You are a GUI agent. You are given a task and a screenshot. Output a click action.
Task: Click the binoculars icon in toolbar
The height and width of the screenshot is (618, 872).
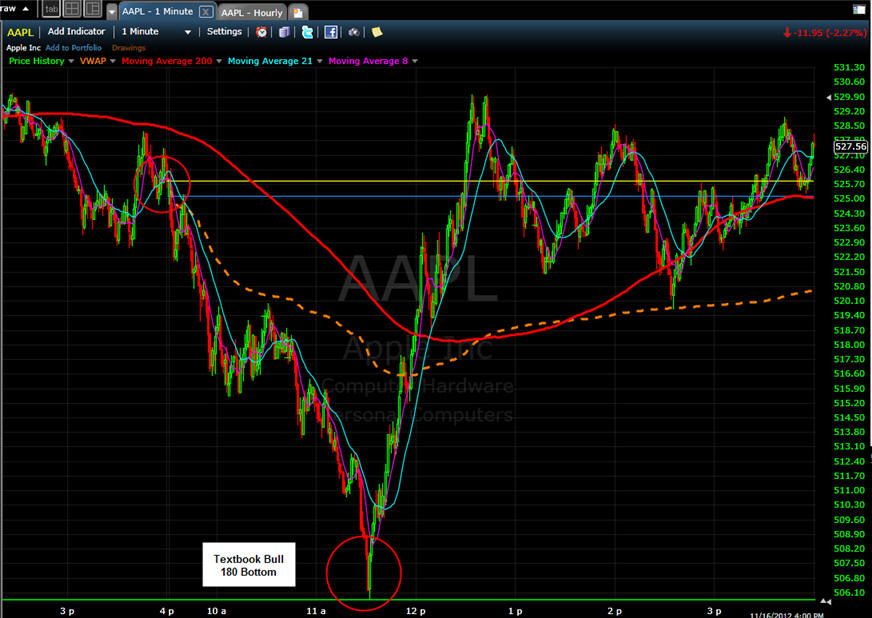(x=353, y=32)
